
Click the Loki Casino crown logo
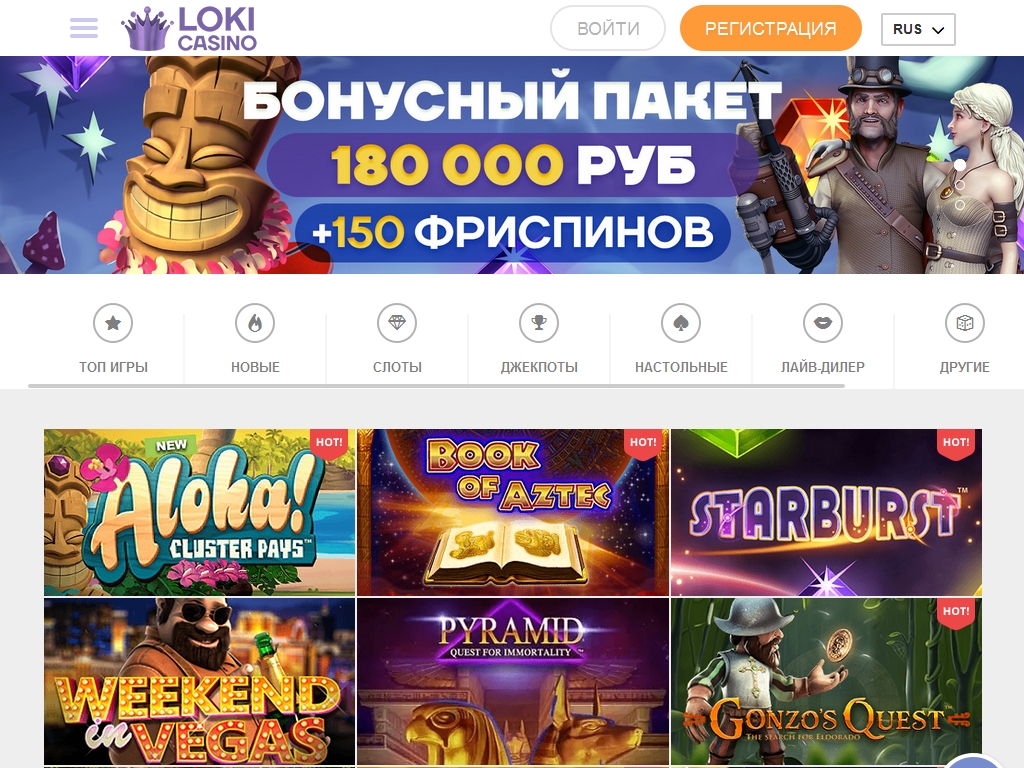189,29
